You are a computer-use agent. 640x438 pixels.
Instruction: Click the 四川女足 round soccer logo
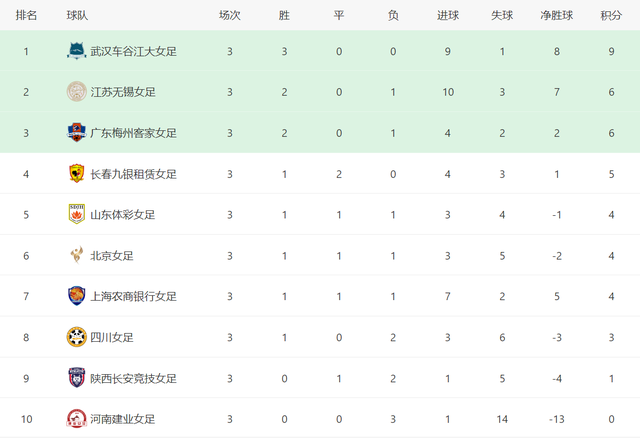tap(76, 337)
